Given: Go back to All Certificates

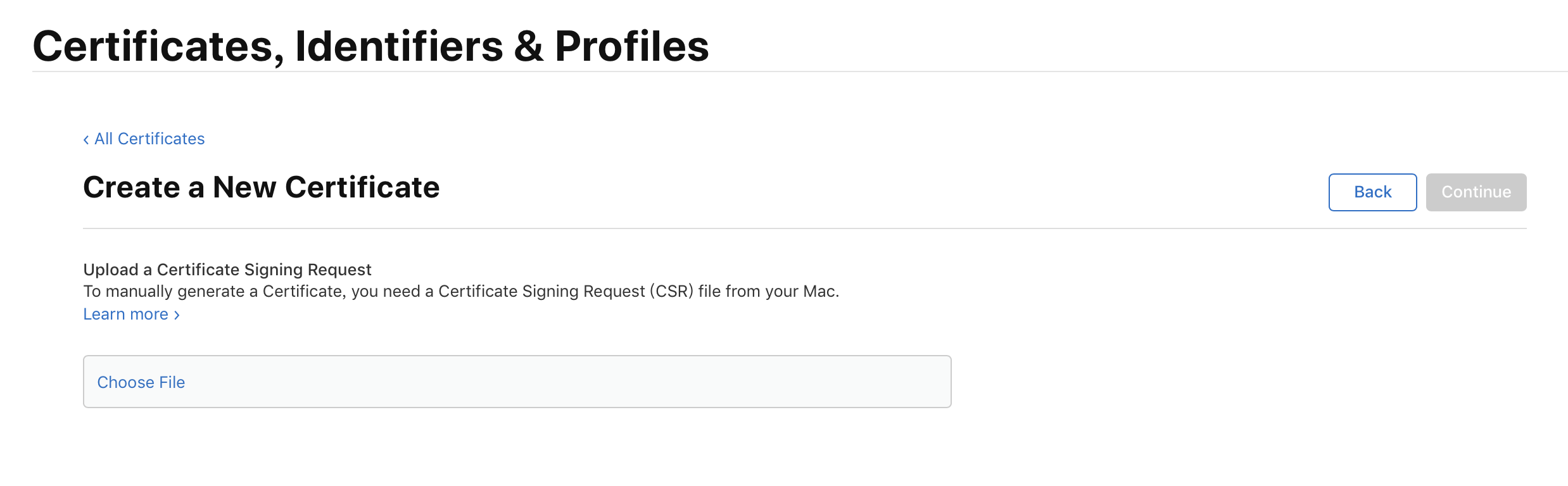Looking at the screenshot, I should pos(149,139).
